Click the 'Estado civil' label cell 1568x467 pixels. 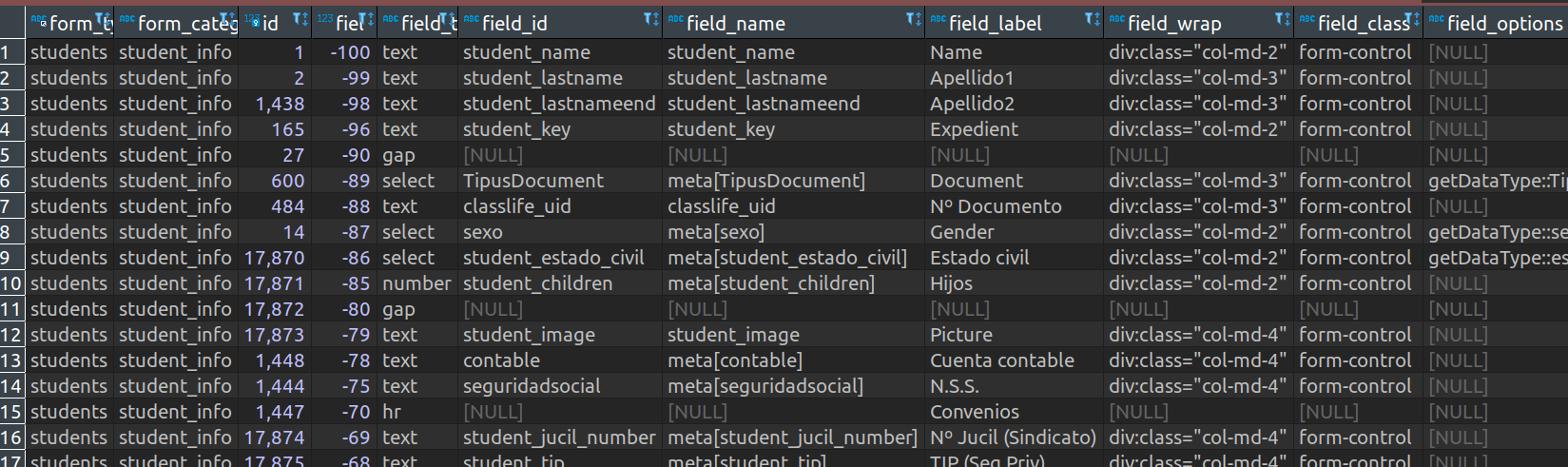click(x=1014, y=258)
